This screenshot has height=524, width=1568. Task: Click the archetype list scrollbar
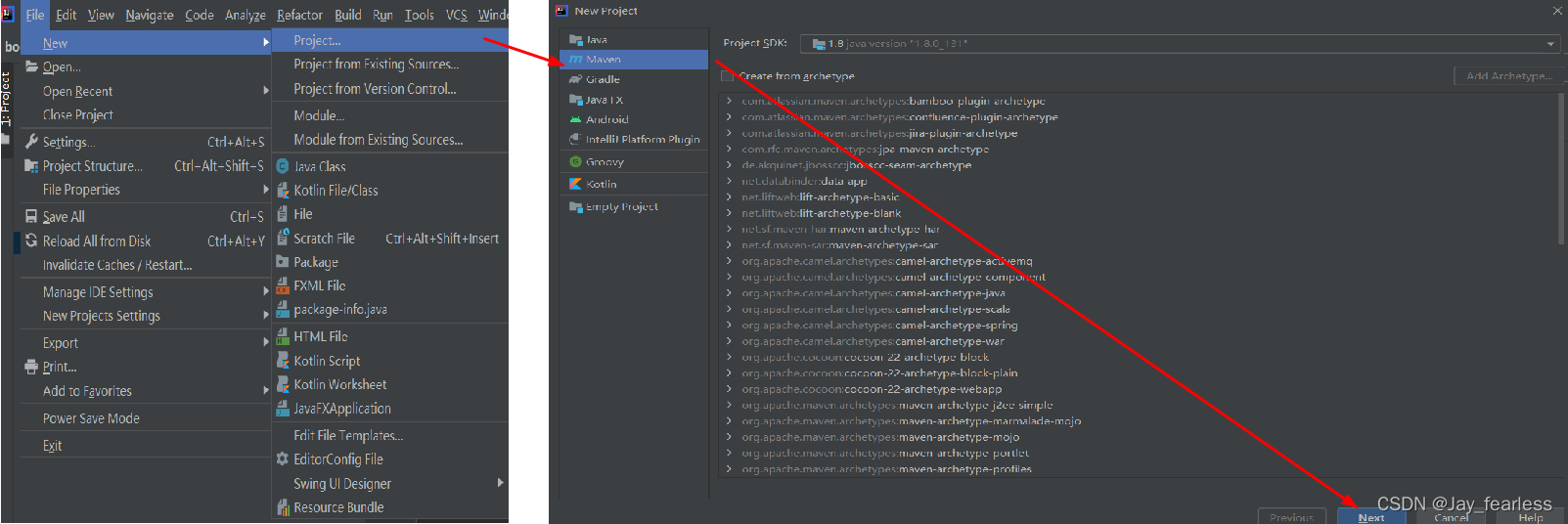click(1560, 170)
